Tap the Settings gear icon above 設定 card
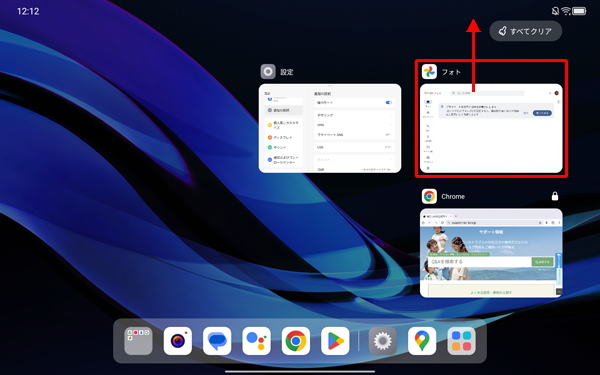The width and height of the screenshot is (600, 375). point(268,72)
